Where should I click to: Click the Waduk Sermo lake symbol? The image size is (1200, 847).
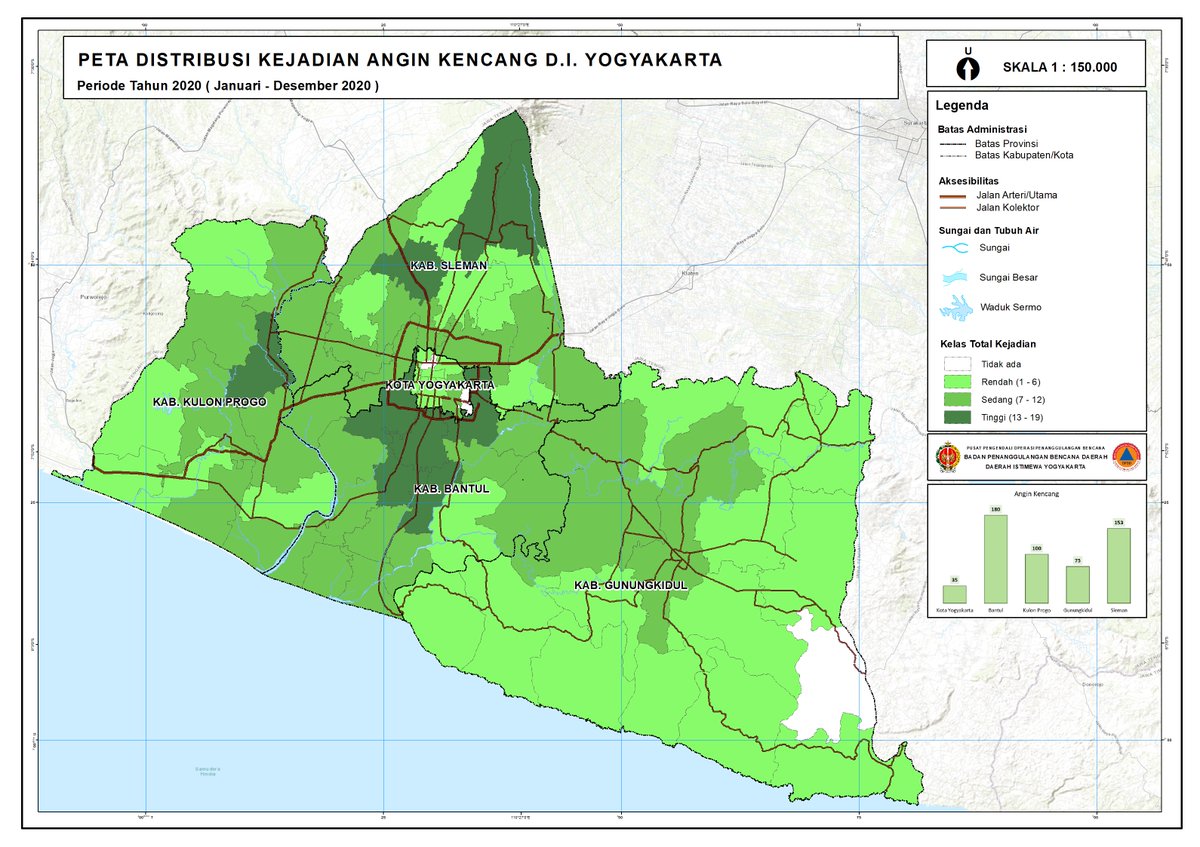(954, 307)
